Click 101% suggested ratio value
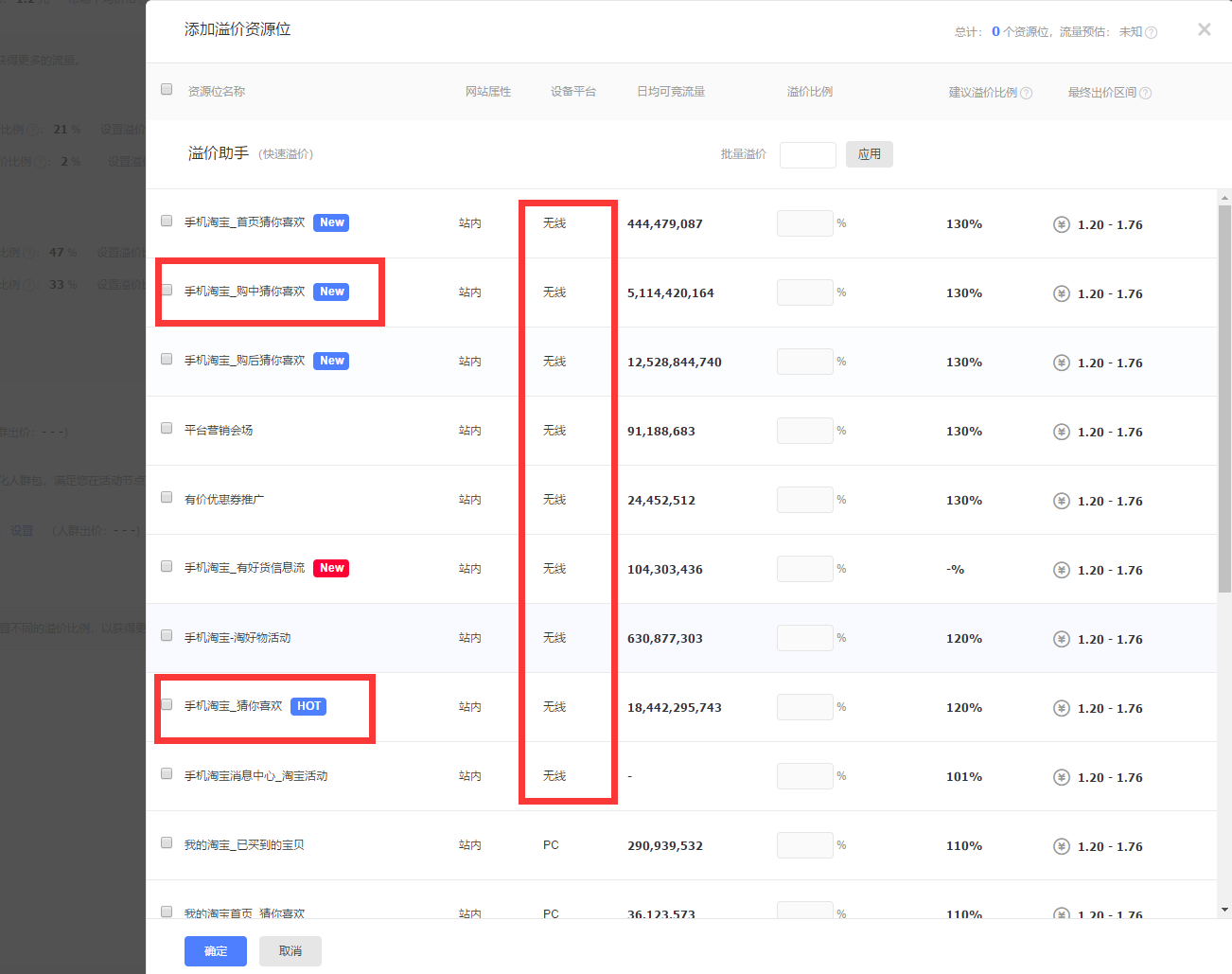 click(964, 777)
